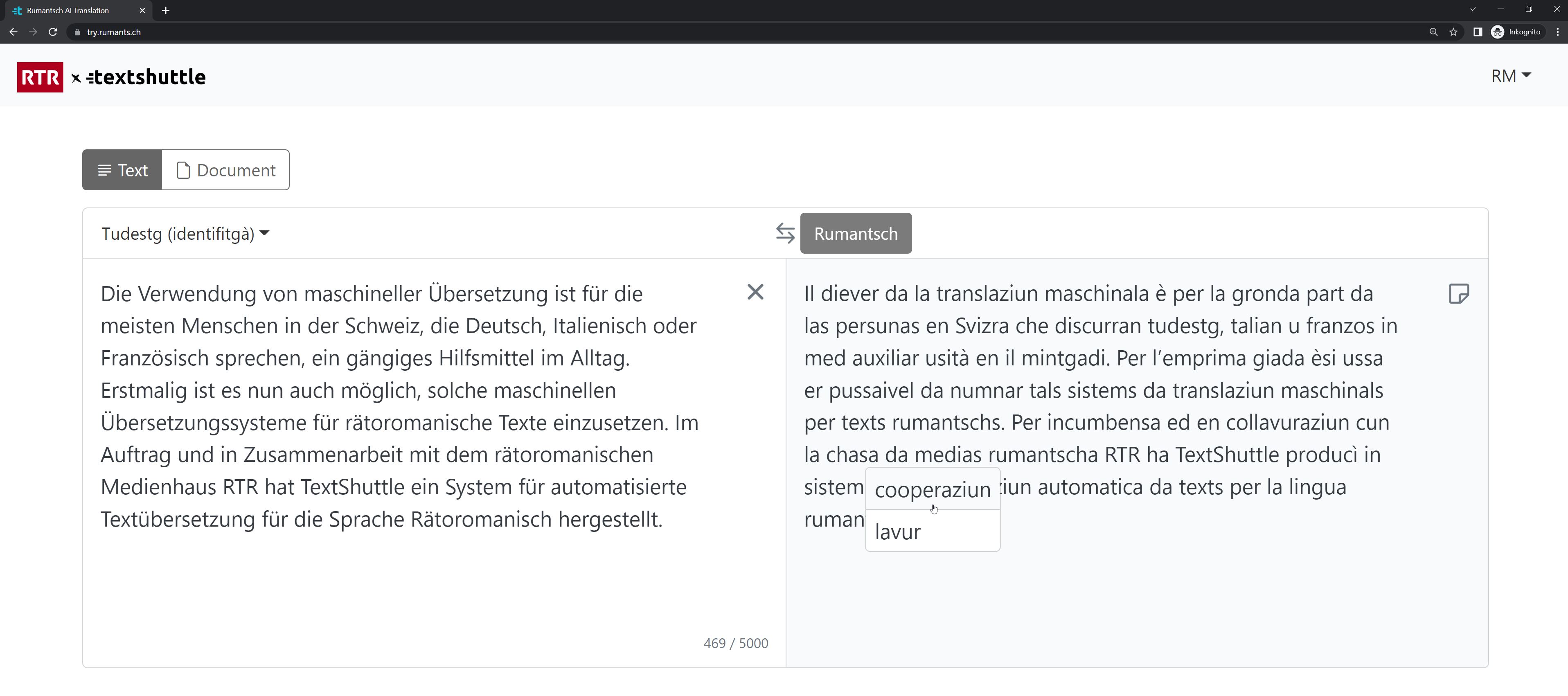
Task: Click the word 'mintgadi' in translation
Action: point(1063,359)
